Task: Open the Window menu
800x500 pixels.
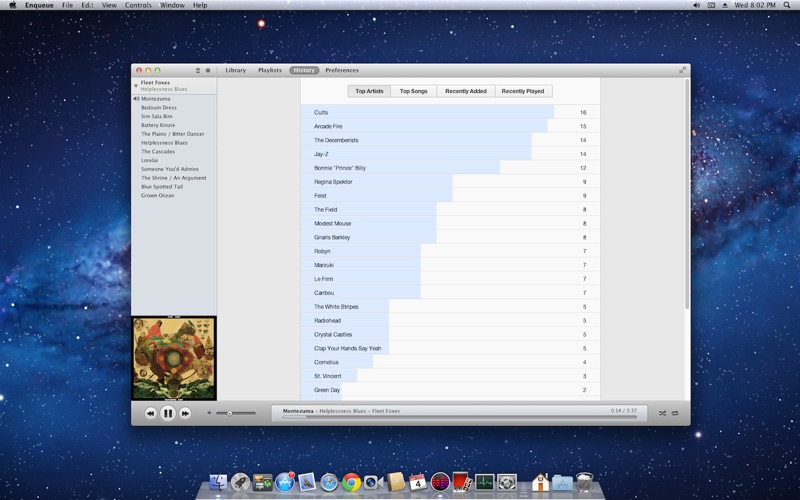Action: click(172, 5)
